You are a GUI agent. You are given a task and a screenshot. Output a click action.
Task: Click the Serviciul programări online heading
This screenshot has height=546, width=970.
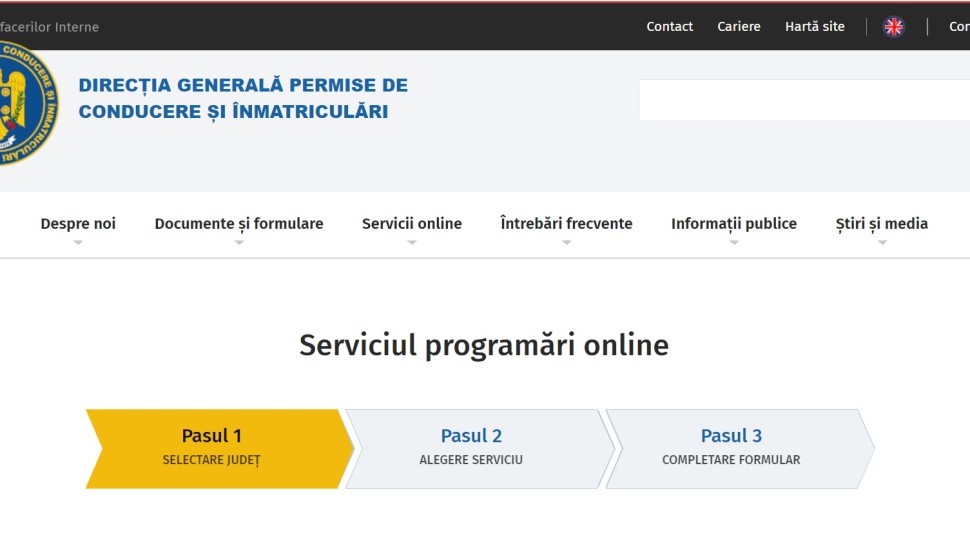[484, 345]
